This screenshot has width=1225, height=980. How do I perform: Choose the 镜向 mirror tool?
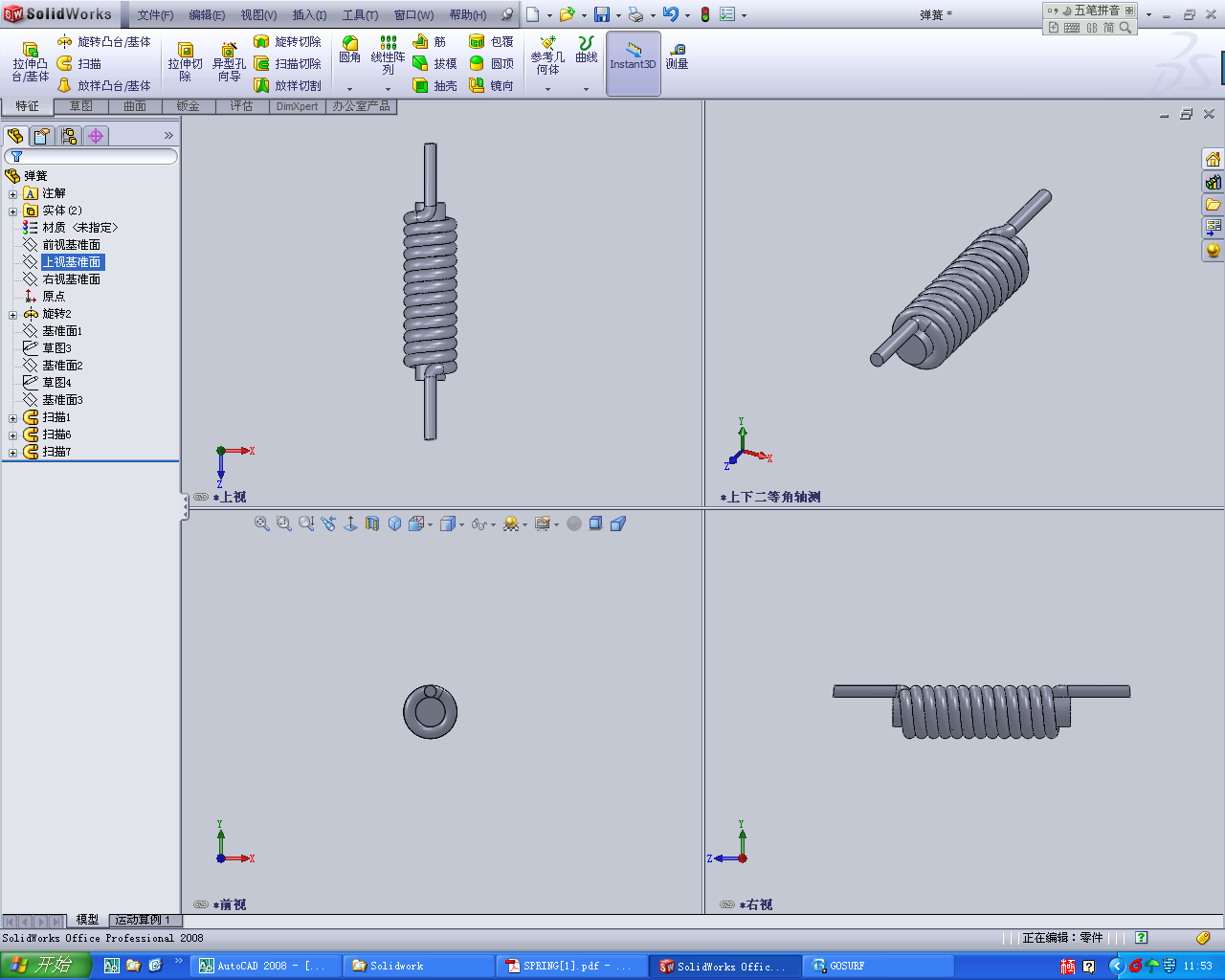492,85
